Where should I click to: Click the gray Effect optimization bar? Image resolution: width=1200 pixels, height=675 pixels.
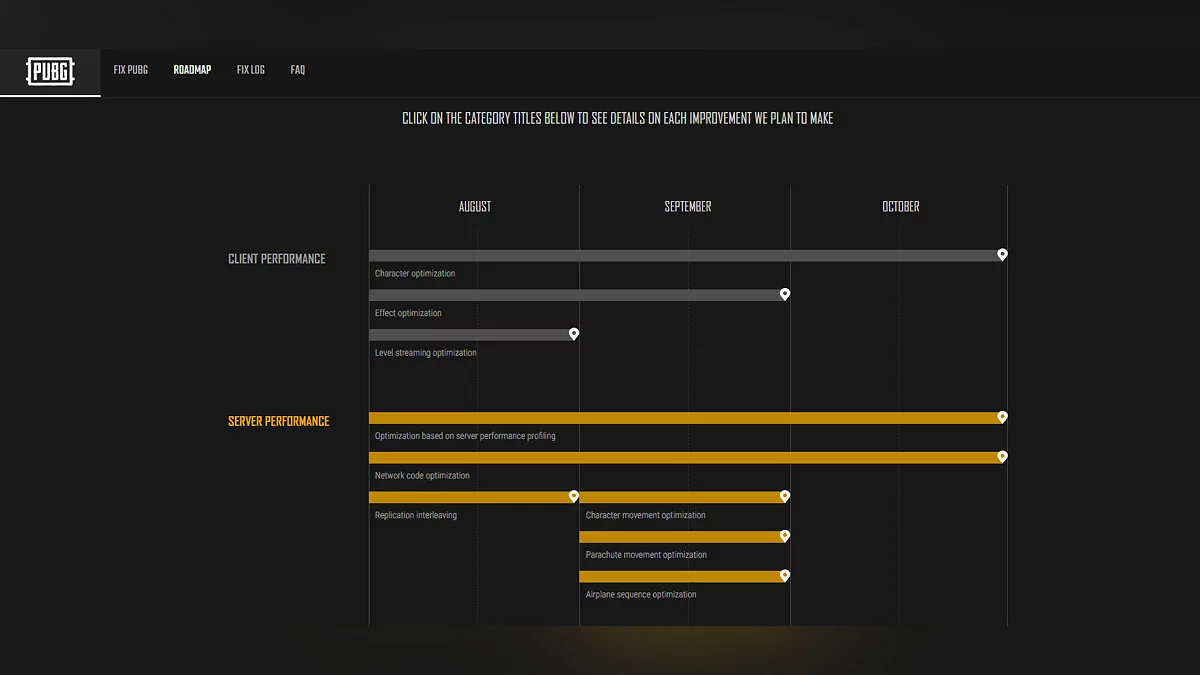click(577, 296)
